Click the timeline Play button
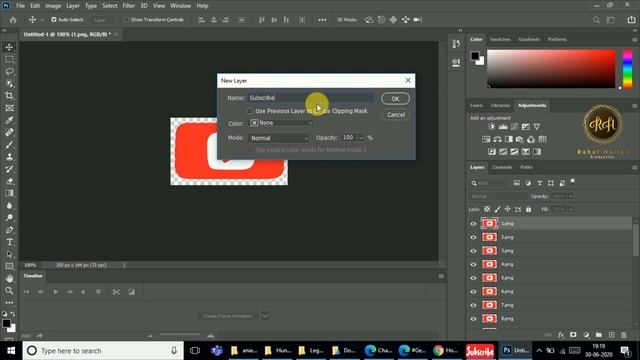The height and width of the screenshot is (360, 640). pos(56,292)
